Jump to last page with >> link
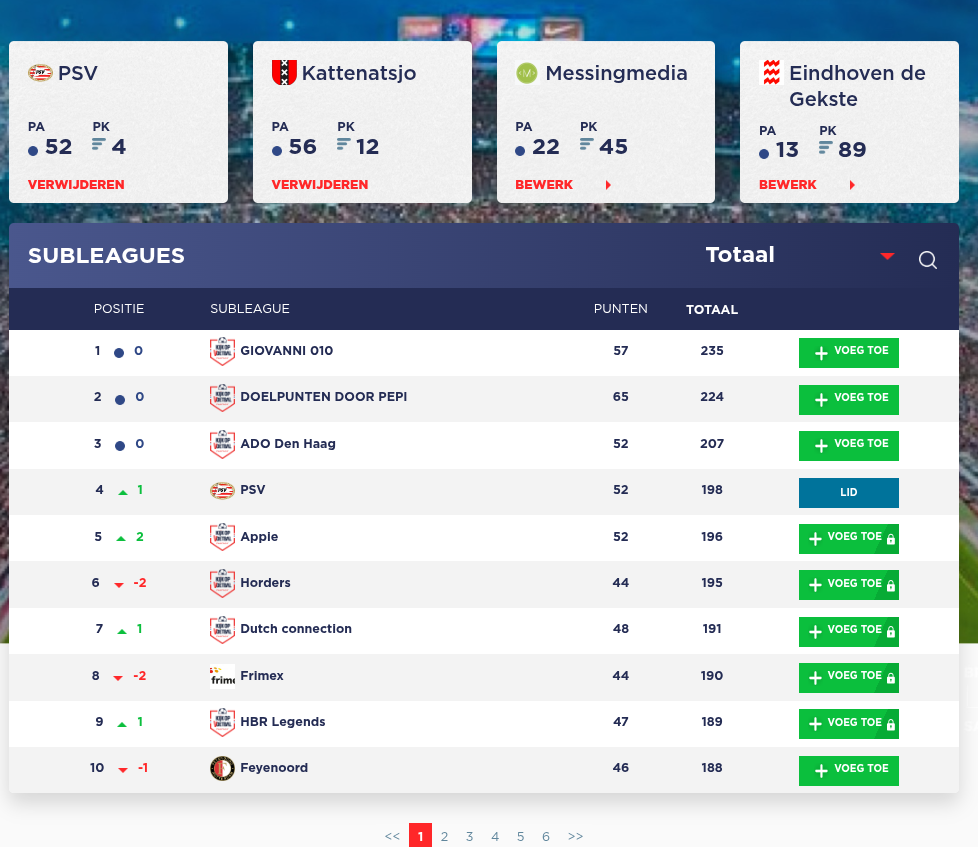The width and height of the screenshot is (978, 847). click(575, 836)
